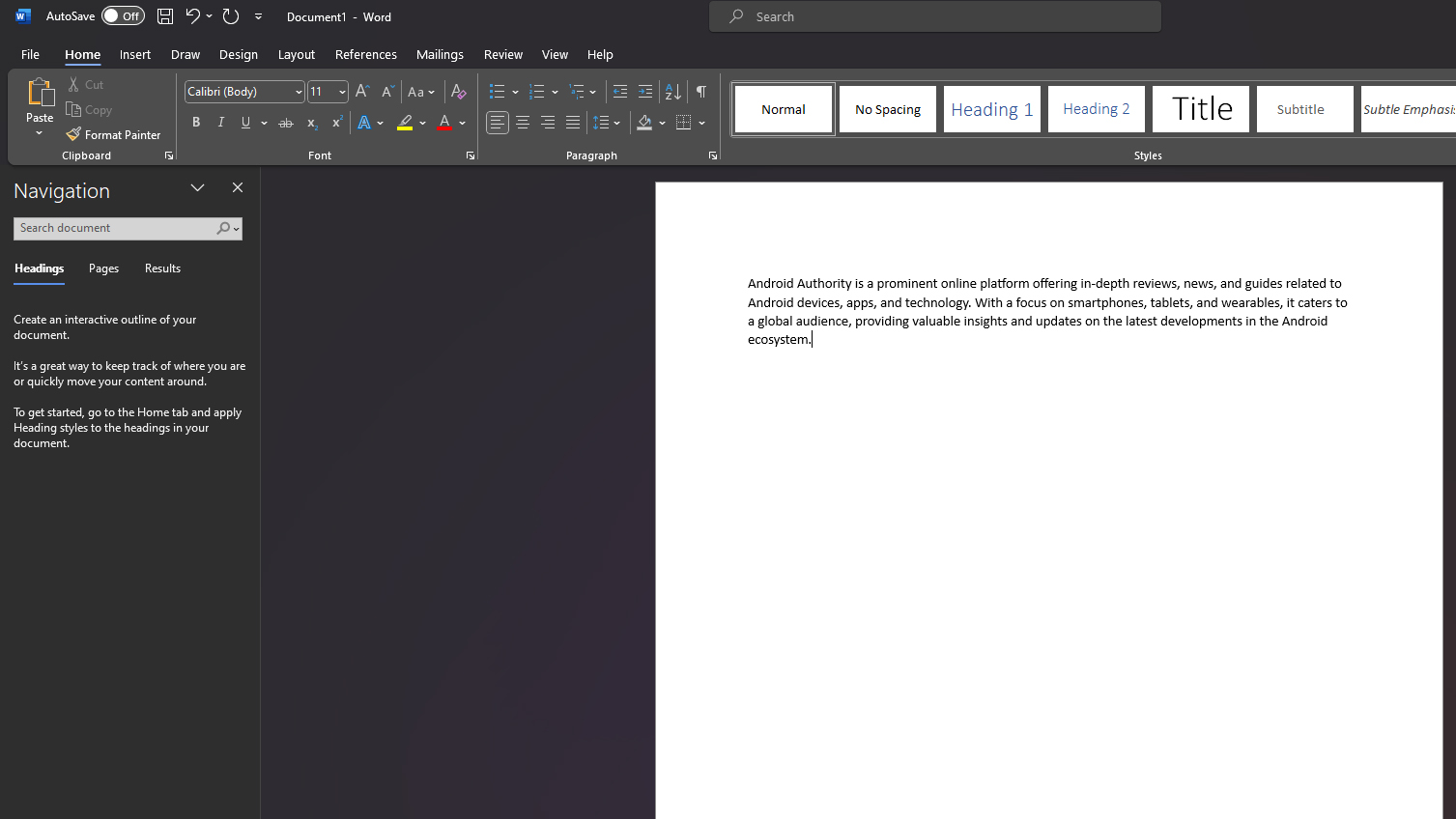Click the Clear All Formatting icon

[458, 92]
